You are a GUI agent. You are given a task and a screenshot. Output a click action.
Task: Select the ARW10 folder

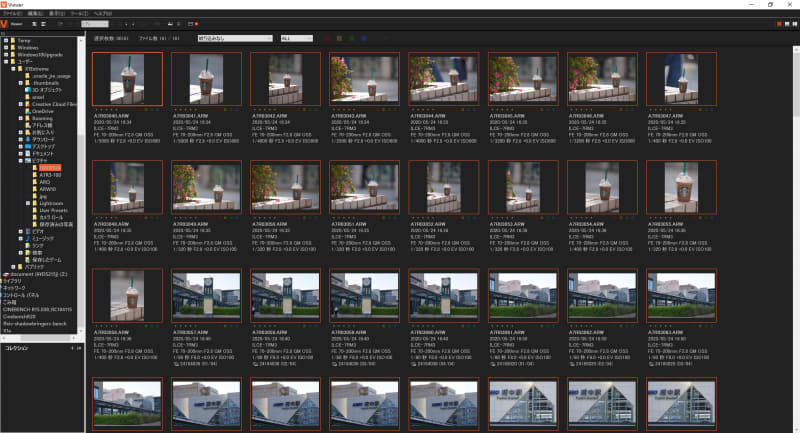[48, 189]
